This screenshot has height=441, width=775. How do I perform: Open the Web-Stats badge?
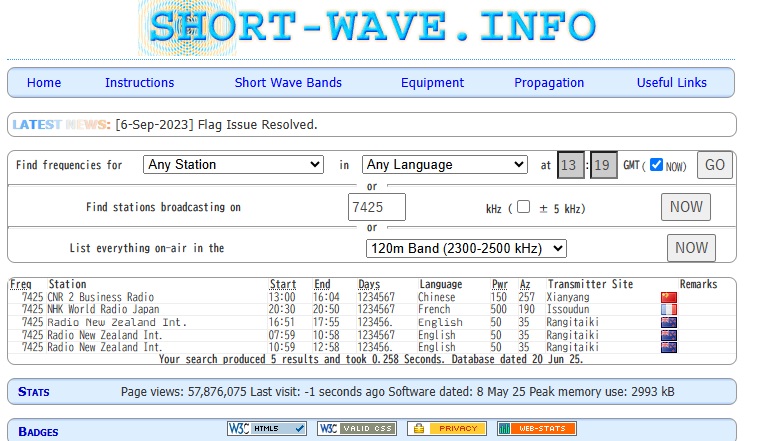(x=537, y=428)
